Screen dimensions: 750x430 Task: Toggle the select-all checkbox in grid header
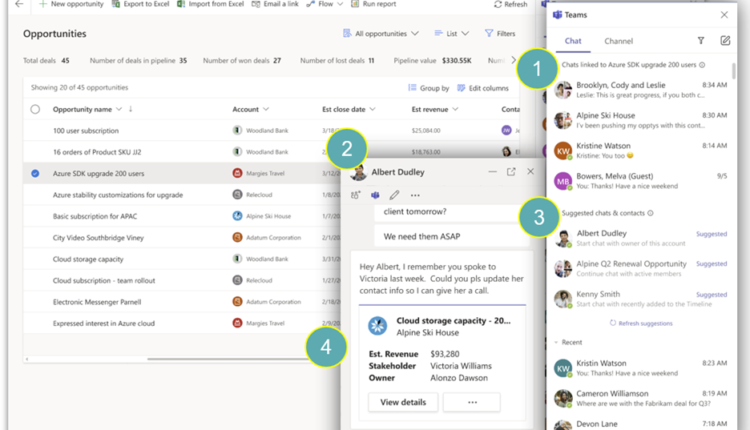36,109
